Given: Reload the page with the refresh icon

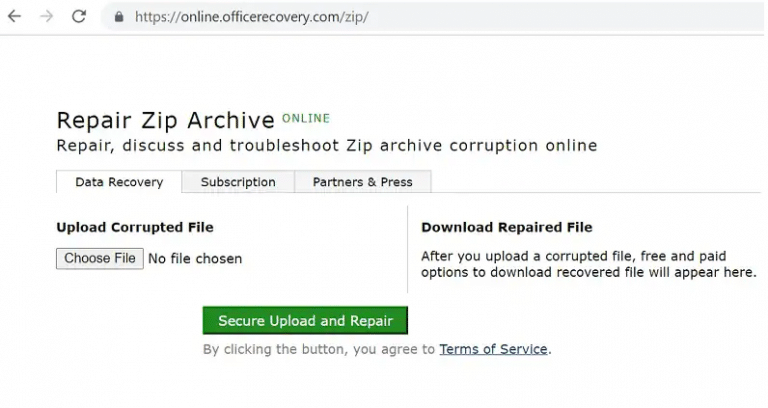Looking at the screenshot, I should click(79, 17).
